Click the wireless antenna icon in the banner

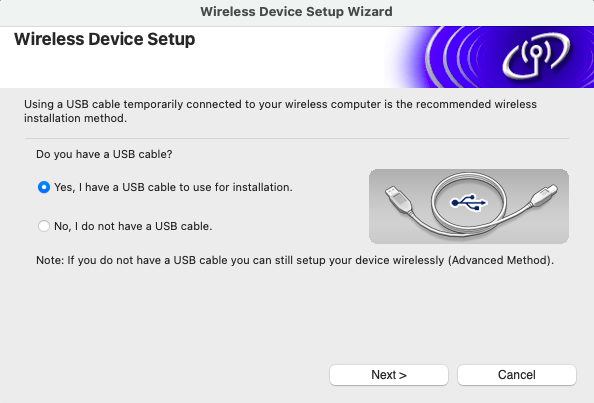[x=536, y=54]
